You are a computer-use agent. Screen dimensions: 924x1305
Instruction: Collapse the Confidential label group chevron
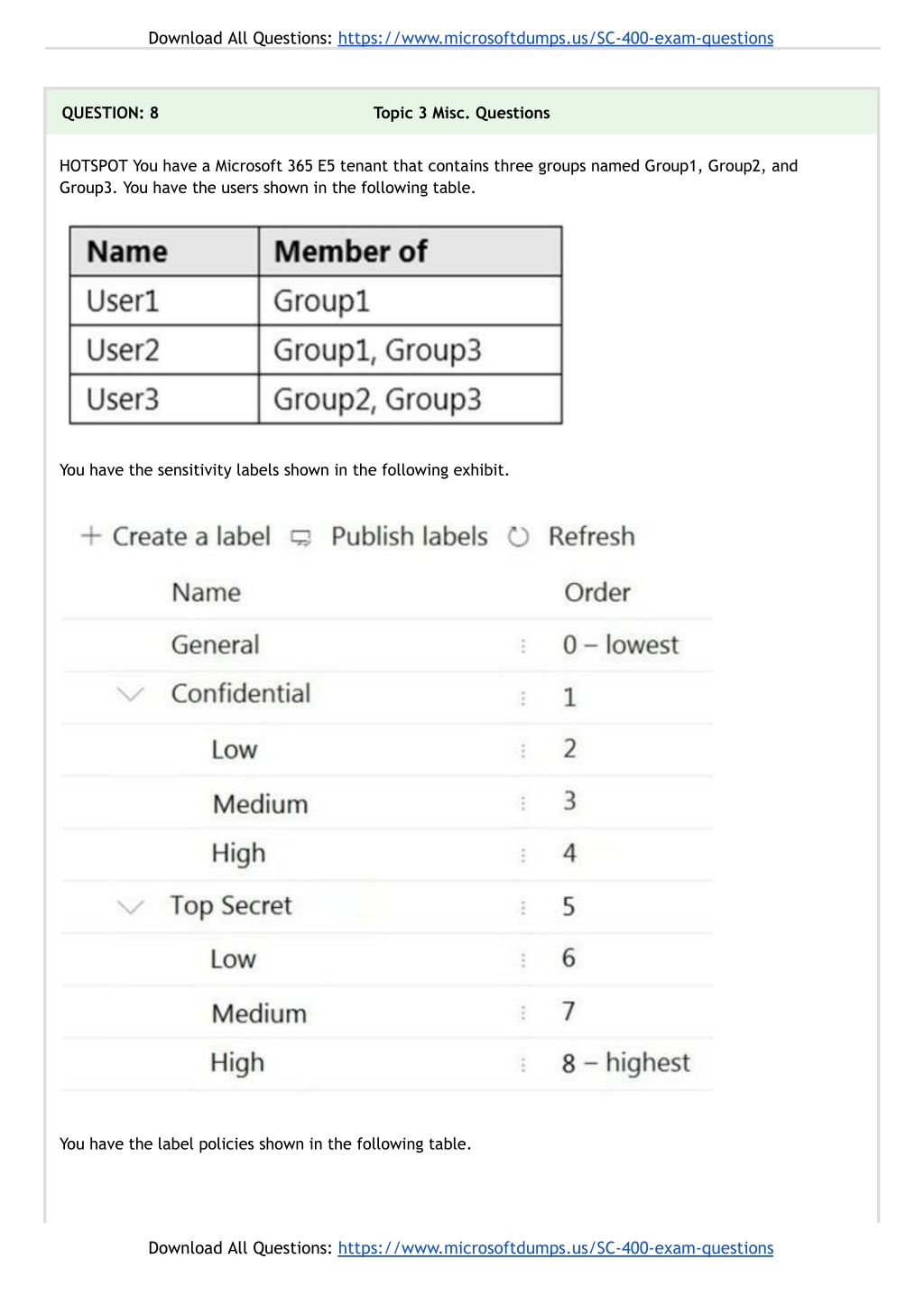[x=131, y=694]
